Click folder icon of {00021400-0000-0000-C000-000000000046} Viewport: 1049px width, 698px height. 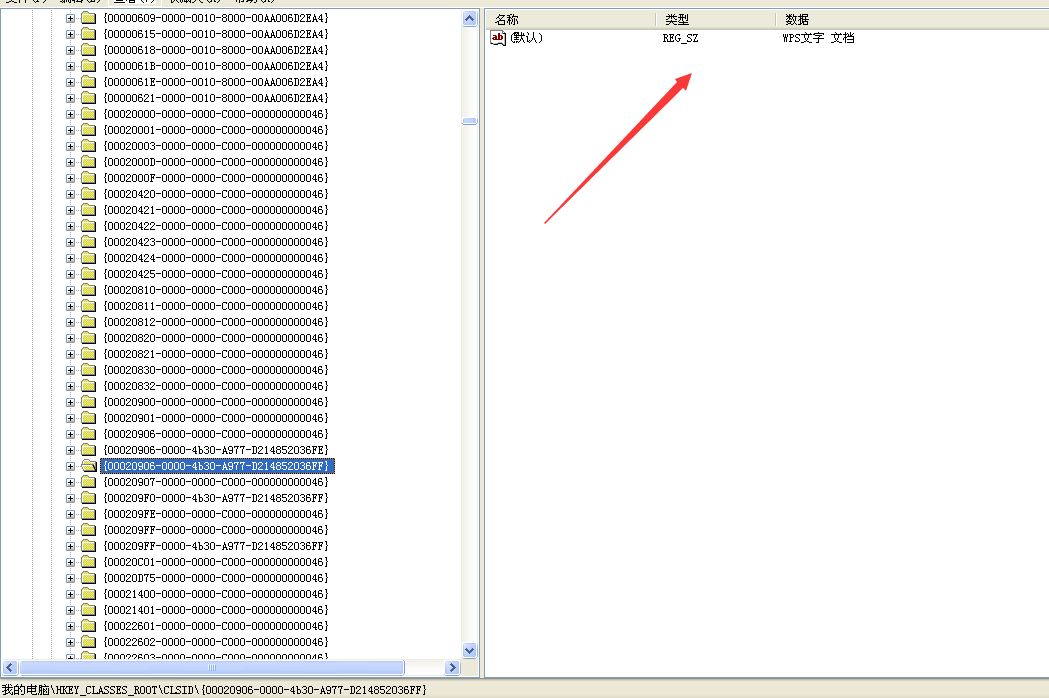(x=88, y=594)
